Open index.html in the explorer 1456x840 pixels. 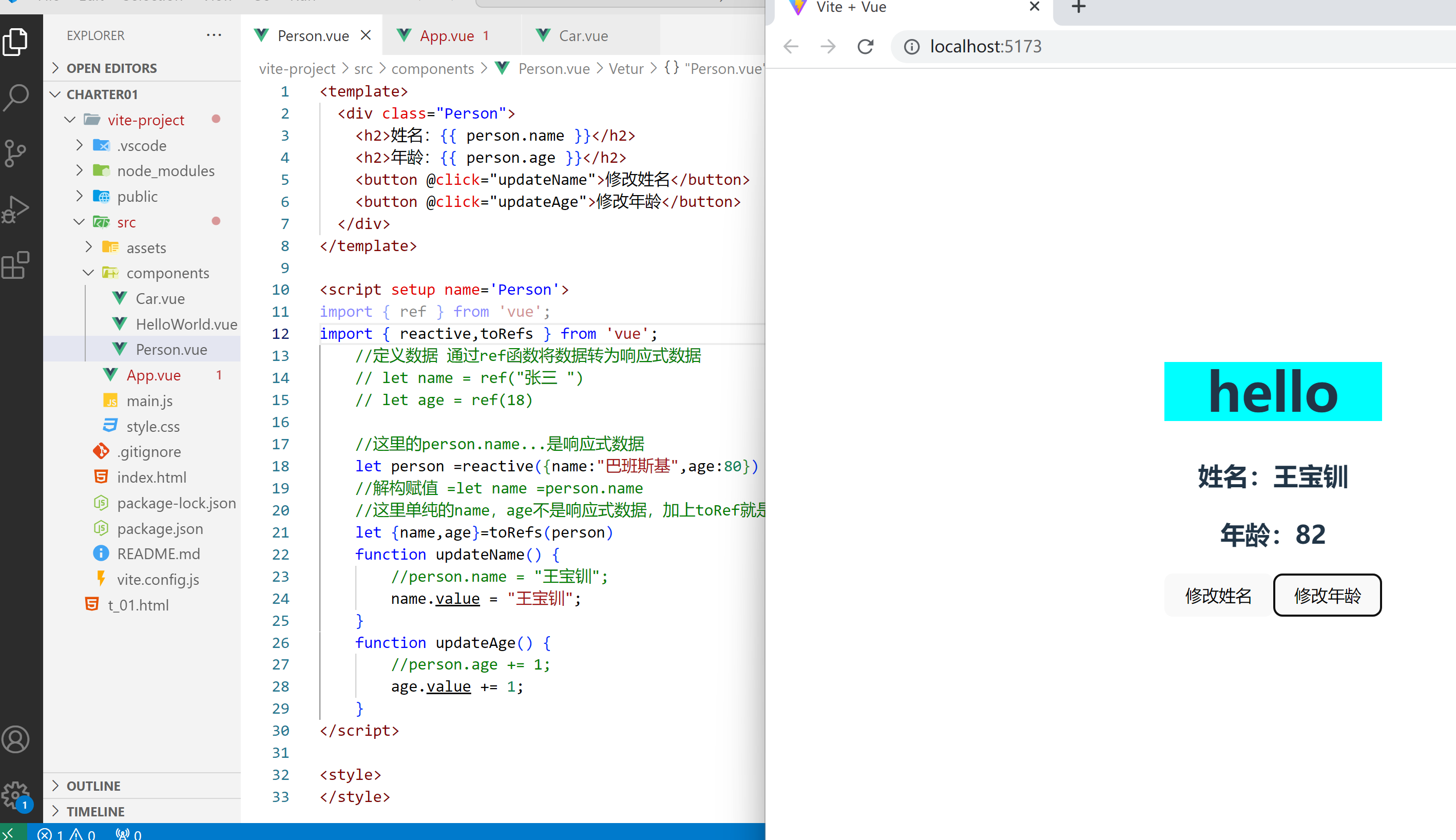[x=142, y=477]
